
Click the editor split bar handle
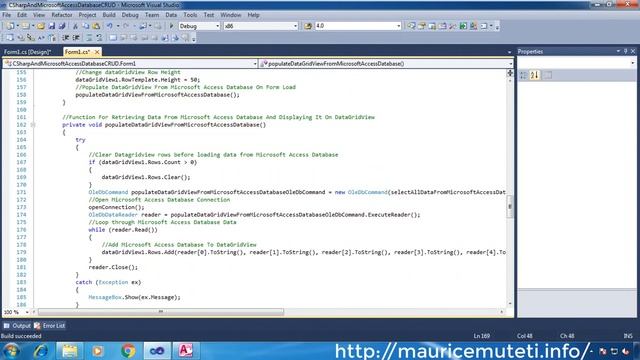click(510, 73)
